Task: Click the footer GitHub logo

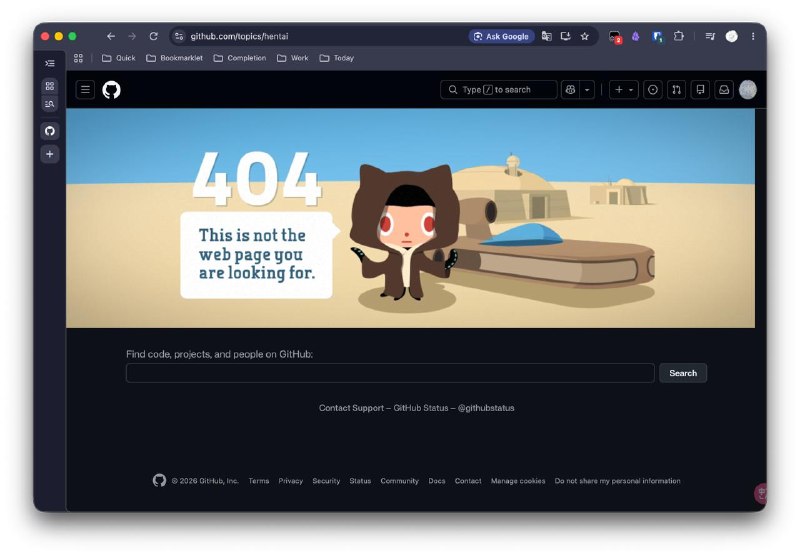Action: pos(159,481)
